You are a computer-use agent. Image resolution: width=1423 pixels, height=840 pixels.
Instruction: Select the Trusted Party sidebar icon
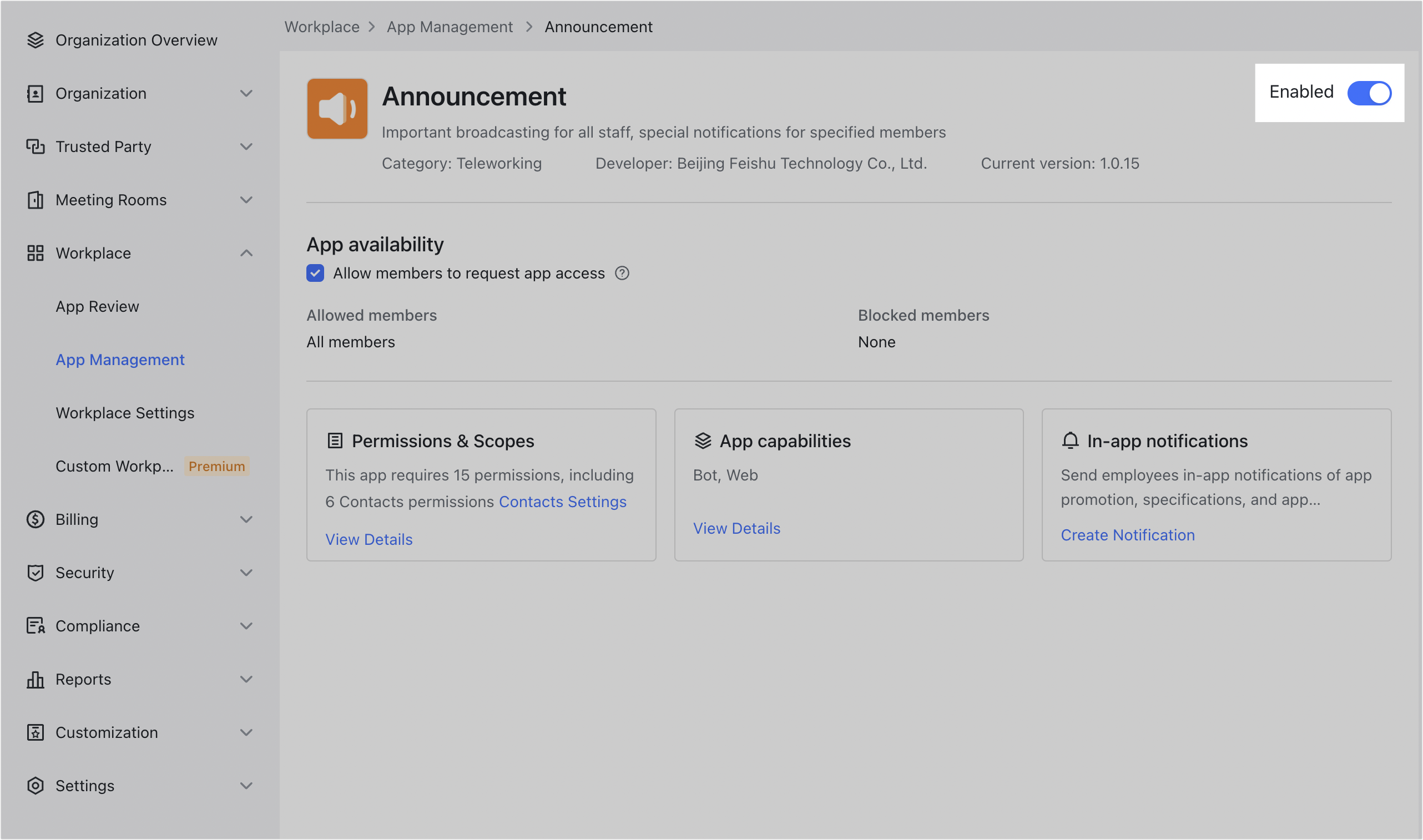coord(35,146)
